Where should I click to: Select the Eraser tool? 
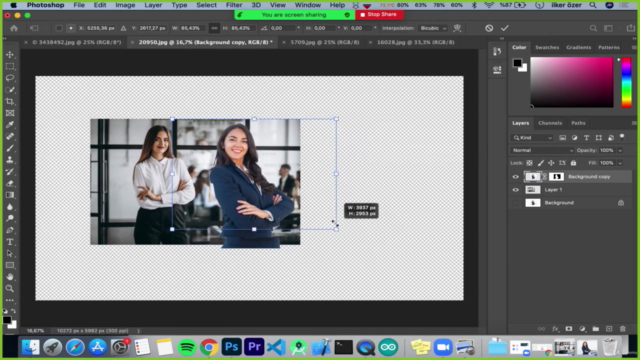[x=10, y=183]
